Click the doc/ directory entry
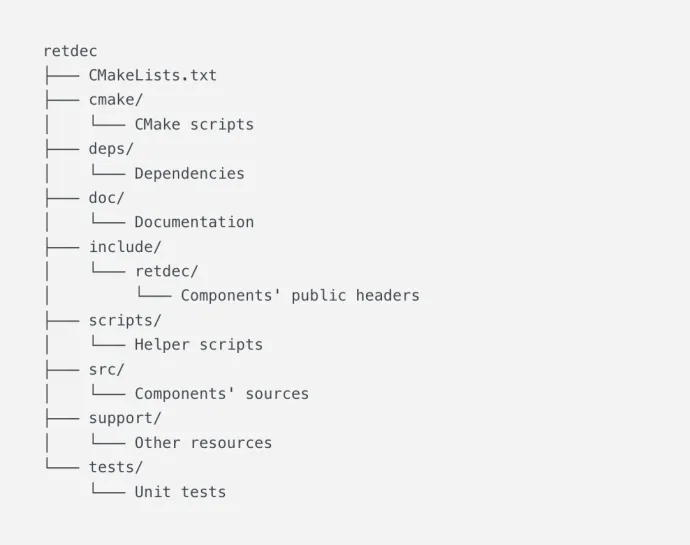Image resolution: width=690 pixels, height=545 pixels. (x=107, y=198)
